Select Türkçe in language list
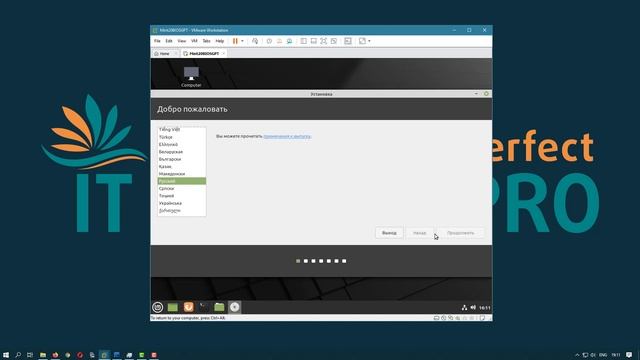 click(182, 137)
